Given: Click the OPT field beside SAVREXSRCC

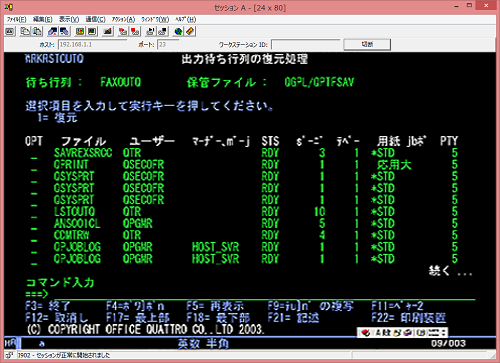Looking at the screenshot, I should coord(34,154).
